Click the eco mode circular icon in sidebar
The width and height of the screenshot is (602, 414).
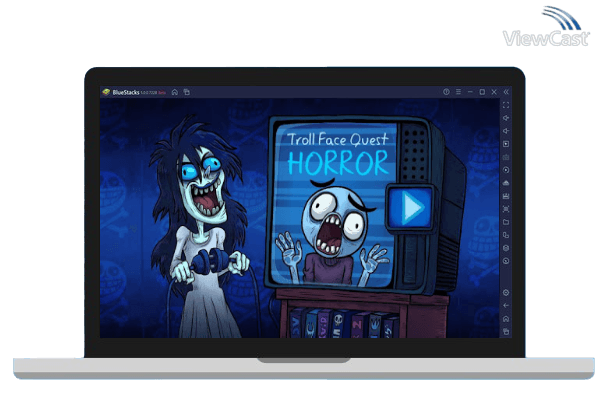(506, 261)
